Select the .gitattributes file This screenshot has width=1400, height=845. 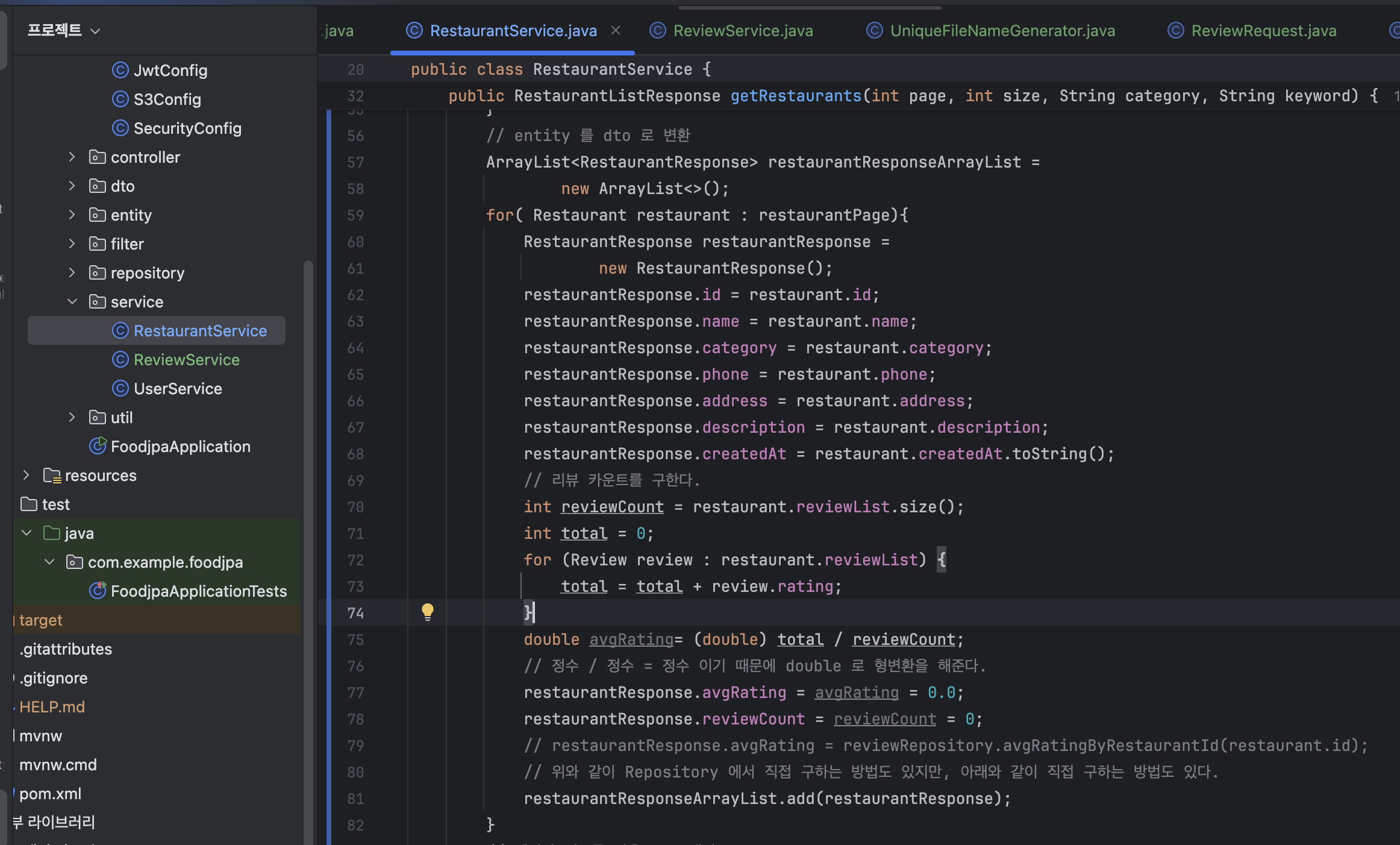[x=66, y=649]
